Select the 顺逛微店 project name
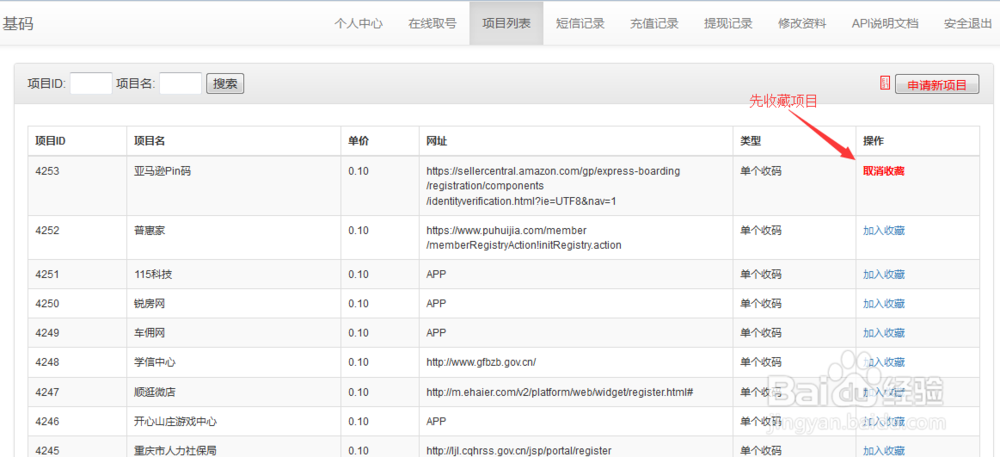This screenshot has width=1000, height=457. [154, 392]
